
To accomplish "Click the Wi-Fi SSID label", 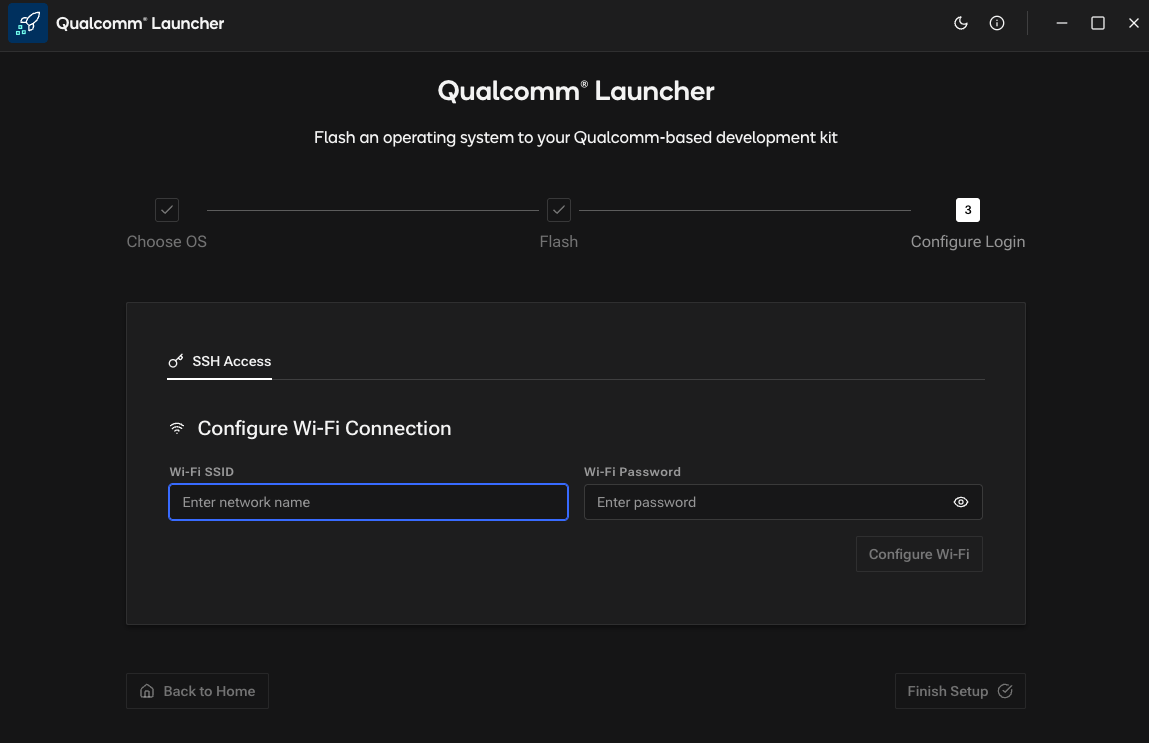I will [202, 472].
